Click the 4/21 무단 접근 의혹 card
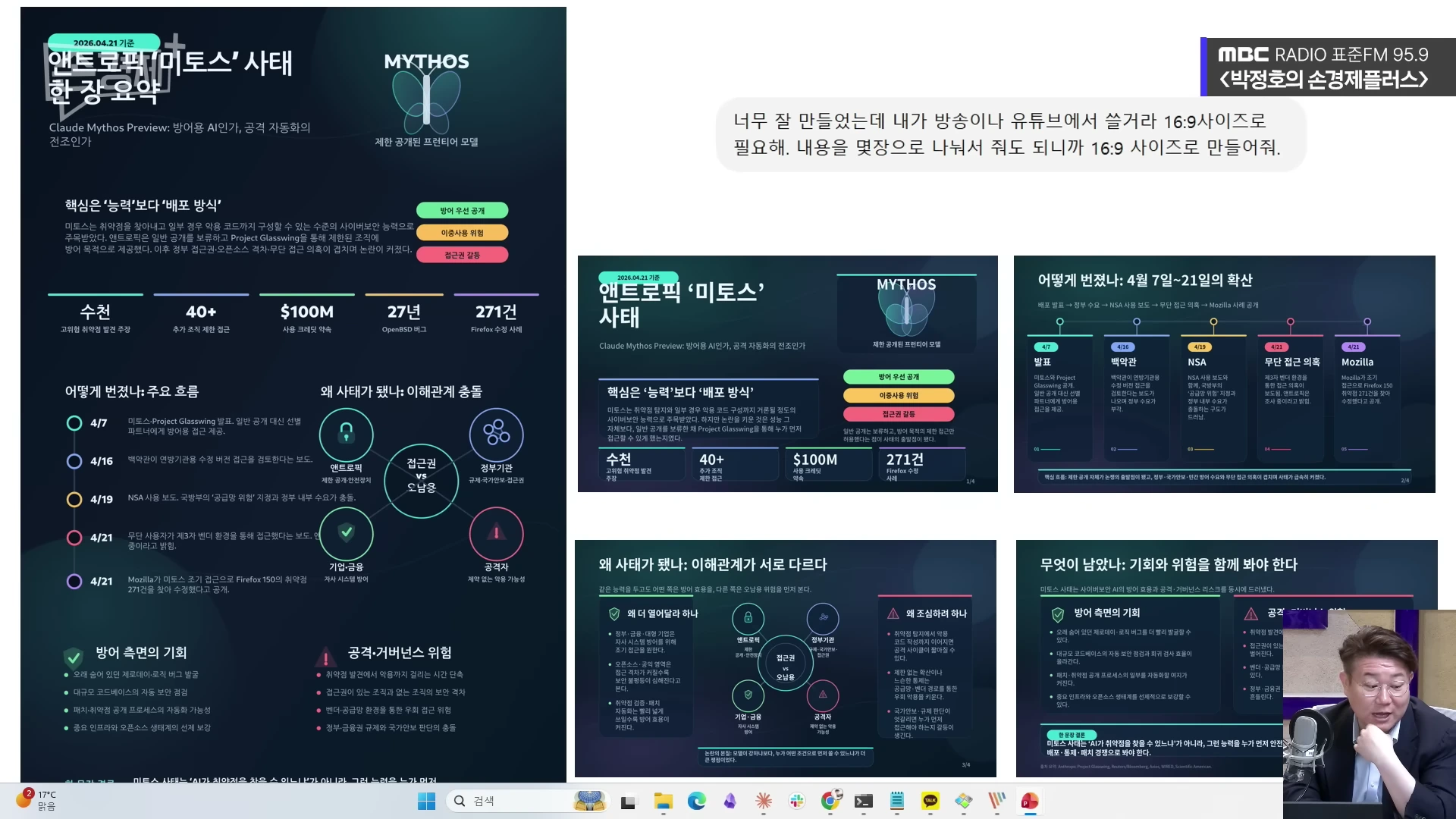The image size is (1456, 819). click(1290, 397)
